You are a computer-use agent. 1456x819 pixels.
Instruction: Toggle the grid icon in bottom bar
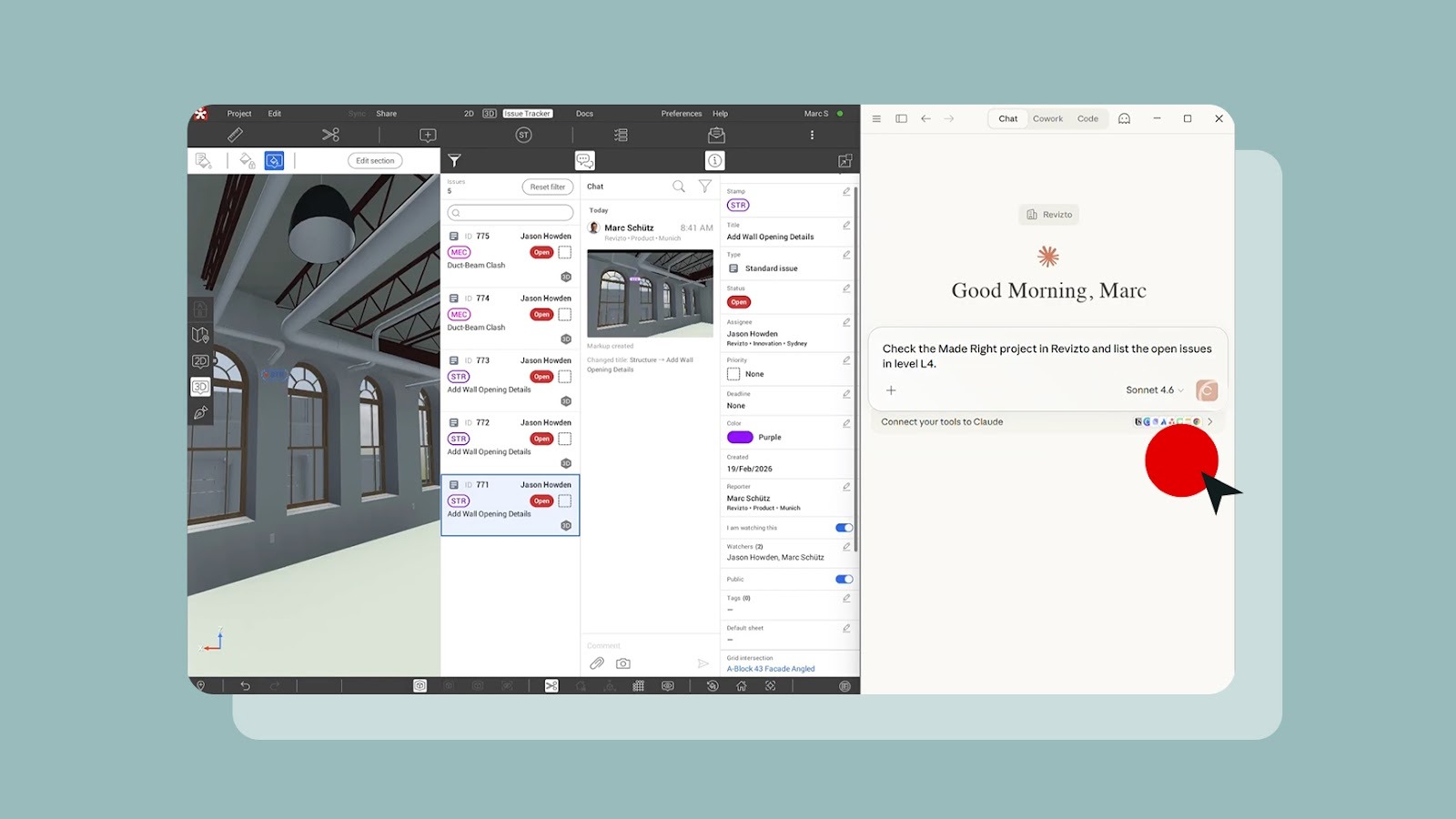pyautogui.click(x=638, y=686)
